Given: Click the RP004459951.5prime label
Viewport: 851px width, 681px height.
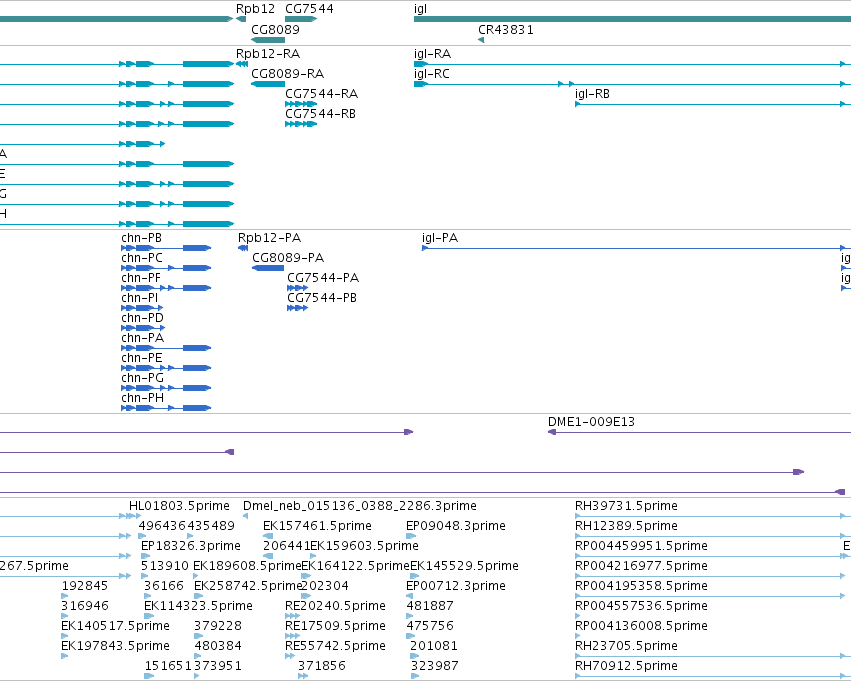Looking at the screenshot, I should pyautogui.click(x=642, y=546).
